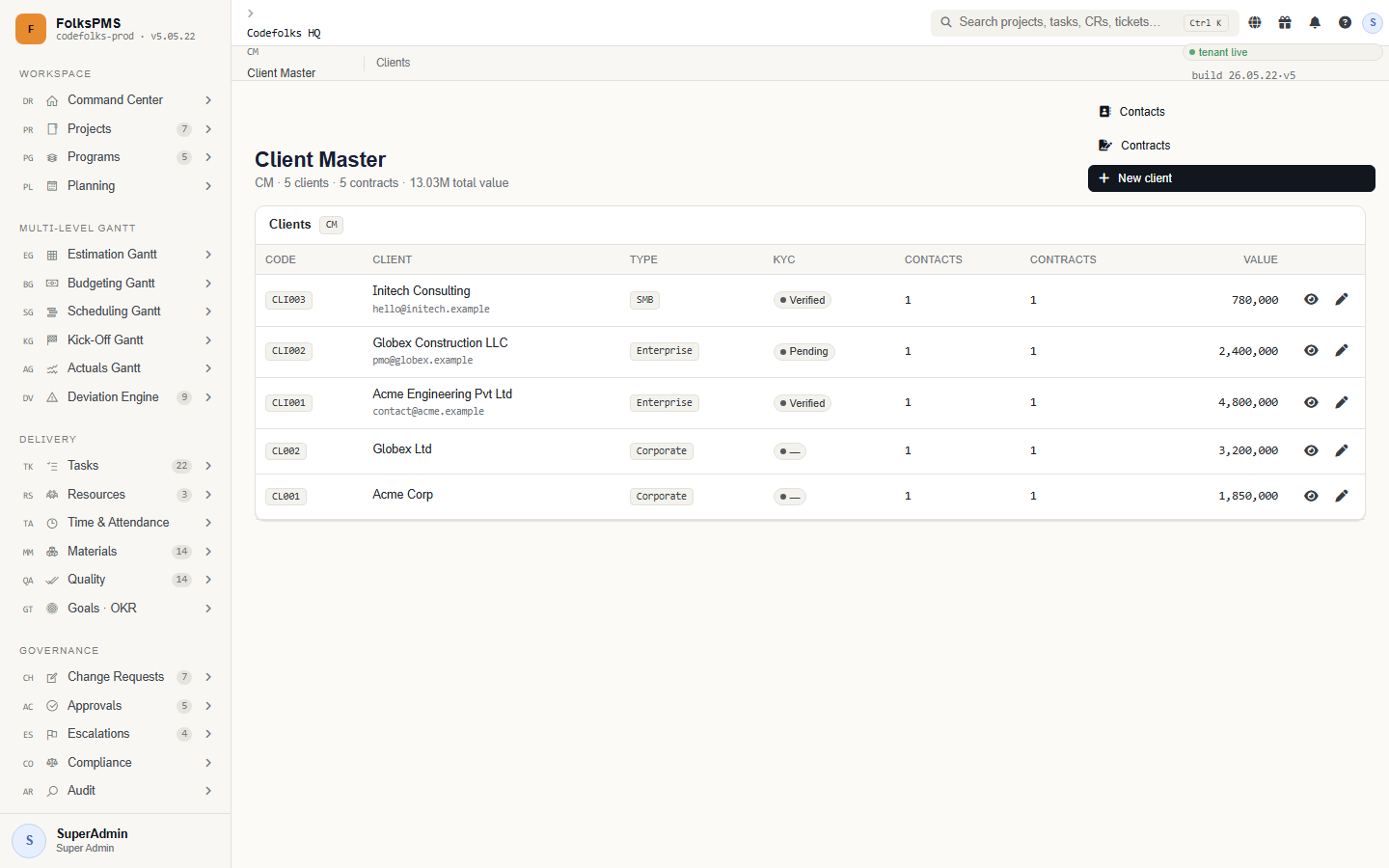The height and width of the screenshot is (868, 1389).
Task: Expand the Command Center chevron
Action: tap(208, 100)
